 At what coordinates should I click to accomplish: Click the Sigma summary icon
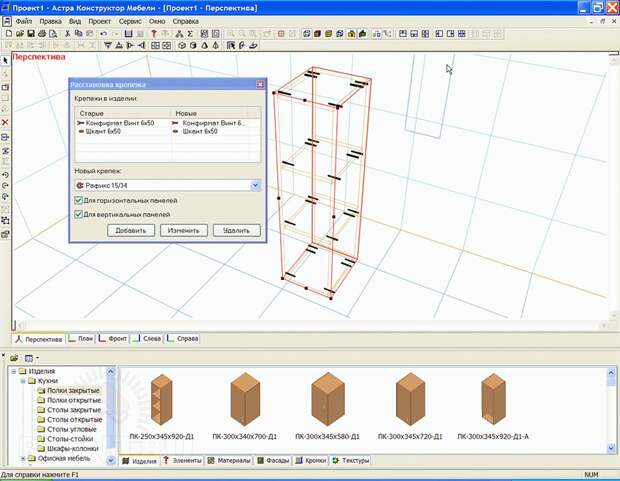coord(190,34)
